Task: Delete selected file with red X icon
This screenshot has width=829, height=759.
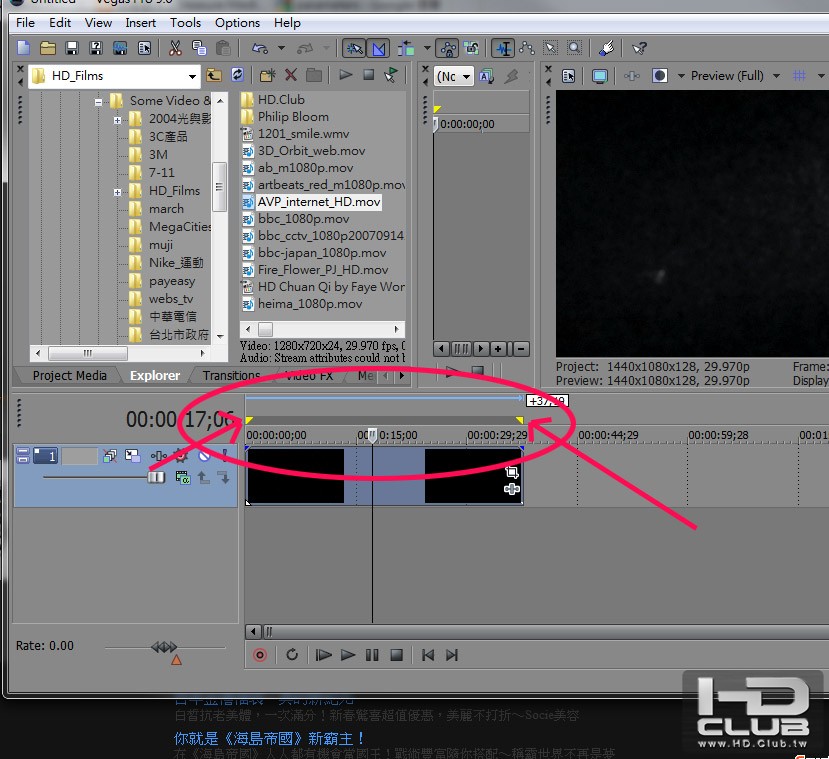Action: point(291,75)
